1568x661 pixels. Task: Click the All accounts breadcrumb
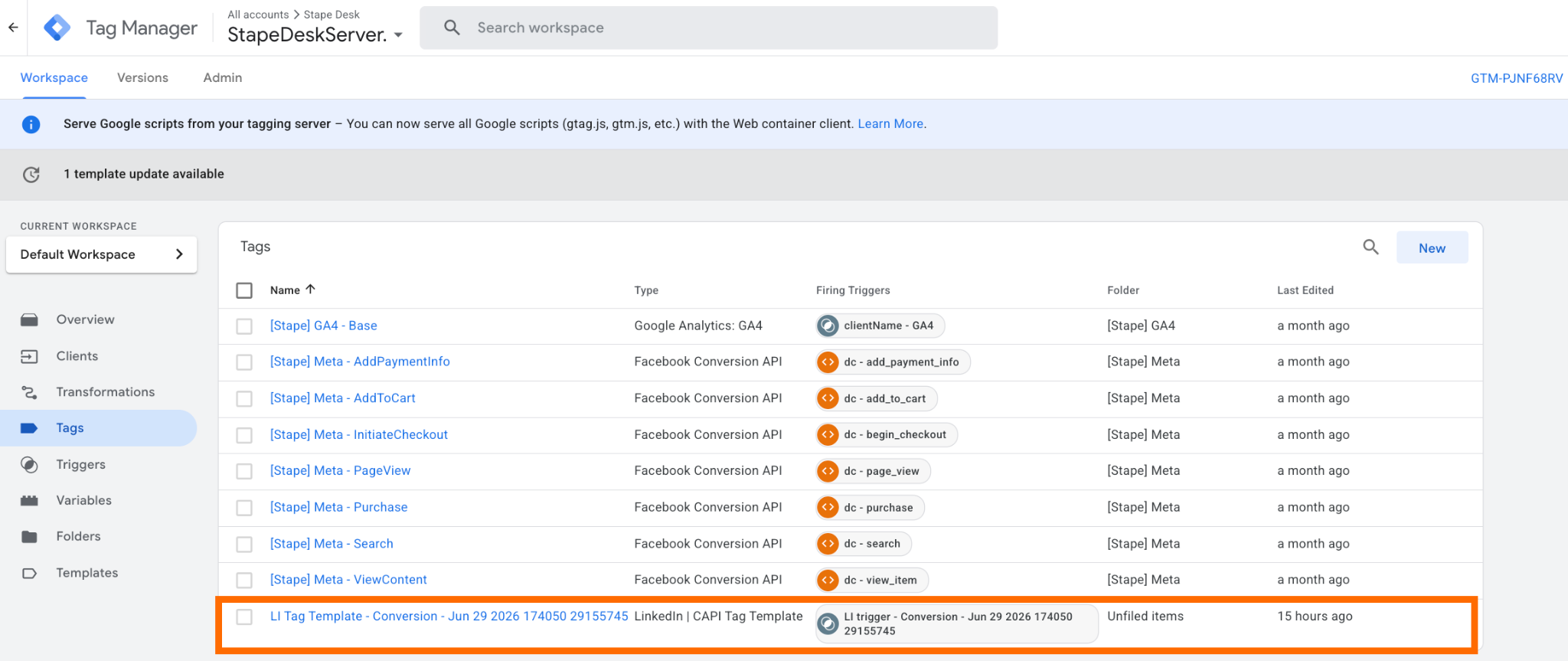click(x=258, y=15)
